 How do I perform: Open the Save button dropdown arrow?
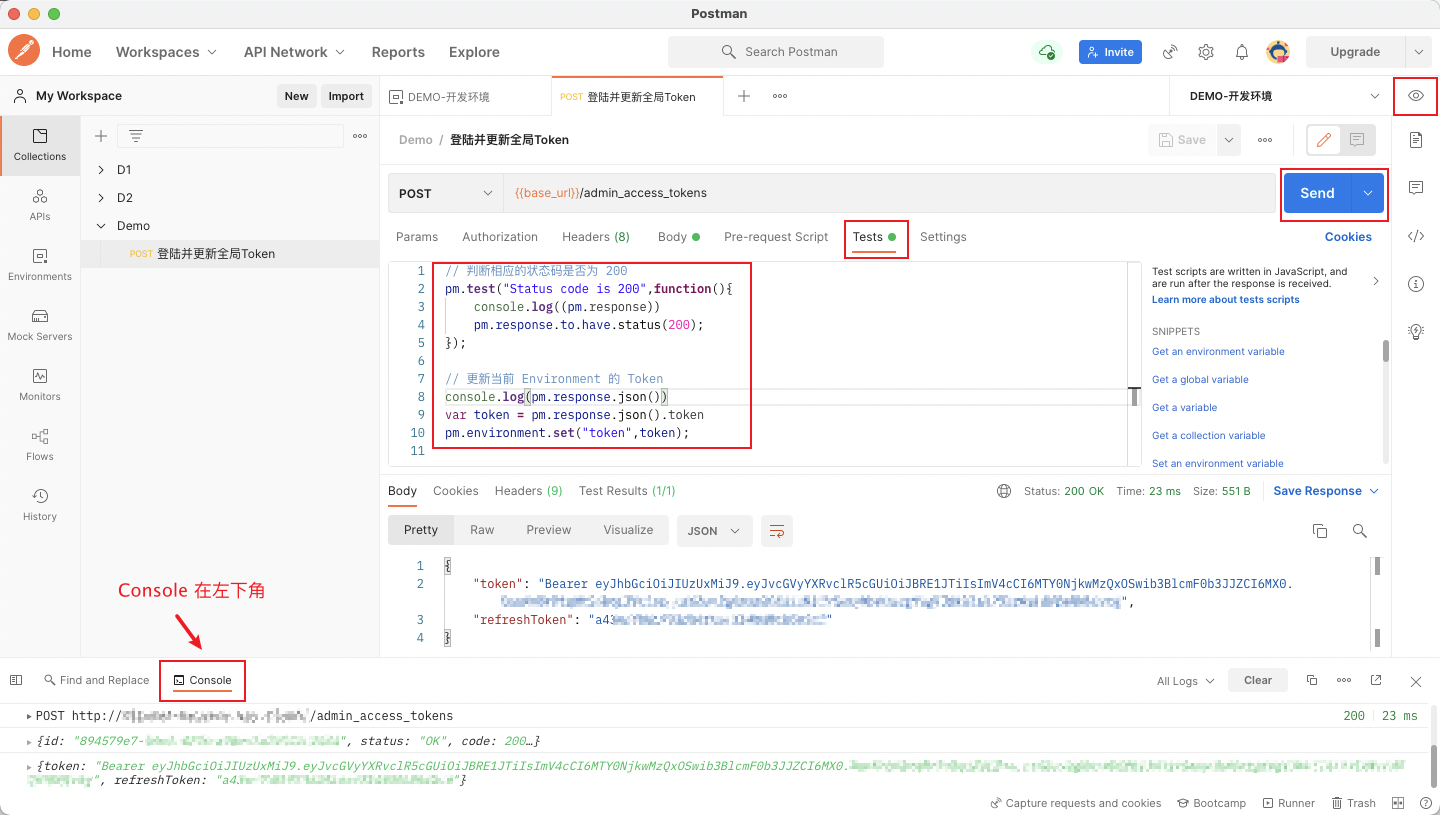1229,140
